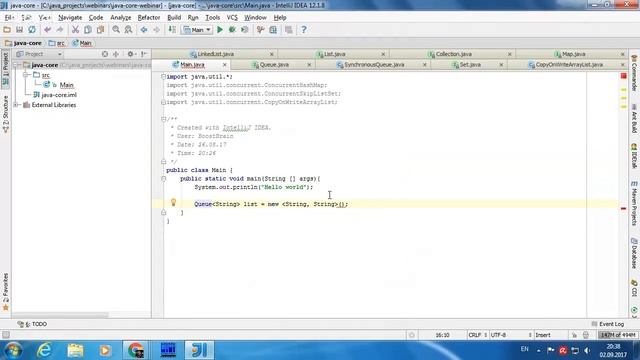640x360 pixels.
Task: Click the Redo toolbar icon
Action: 60,30
